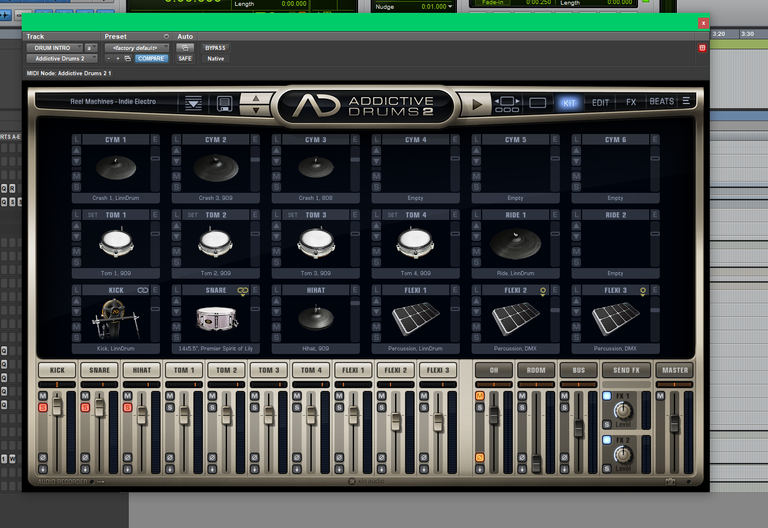Click the automation enable icon under Auto
The image size is (768, 528).
pos(185,48)
